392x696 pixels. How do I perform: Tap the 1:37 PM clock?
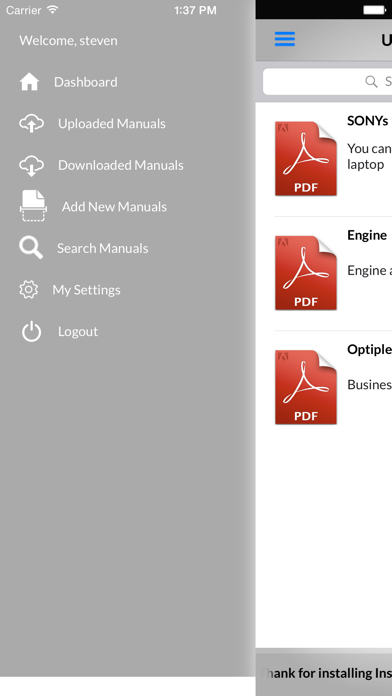tap(195, 10)
